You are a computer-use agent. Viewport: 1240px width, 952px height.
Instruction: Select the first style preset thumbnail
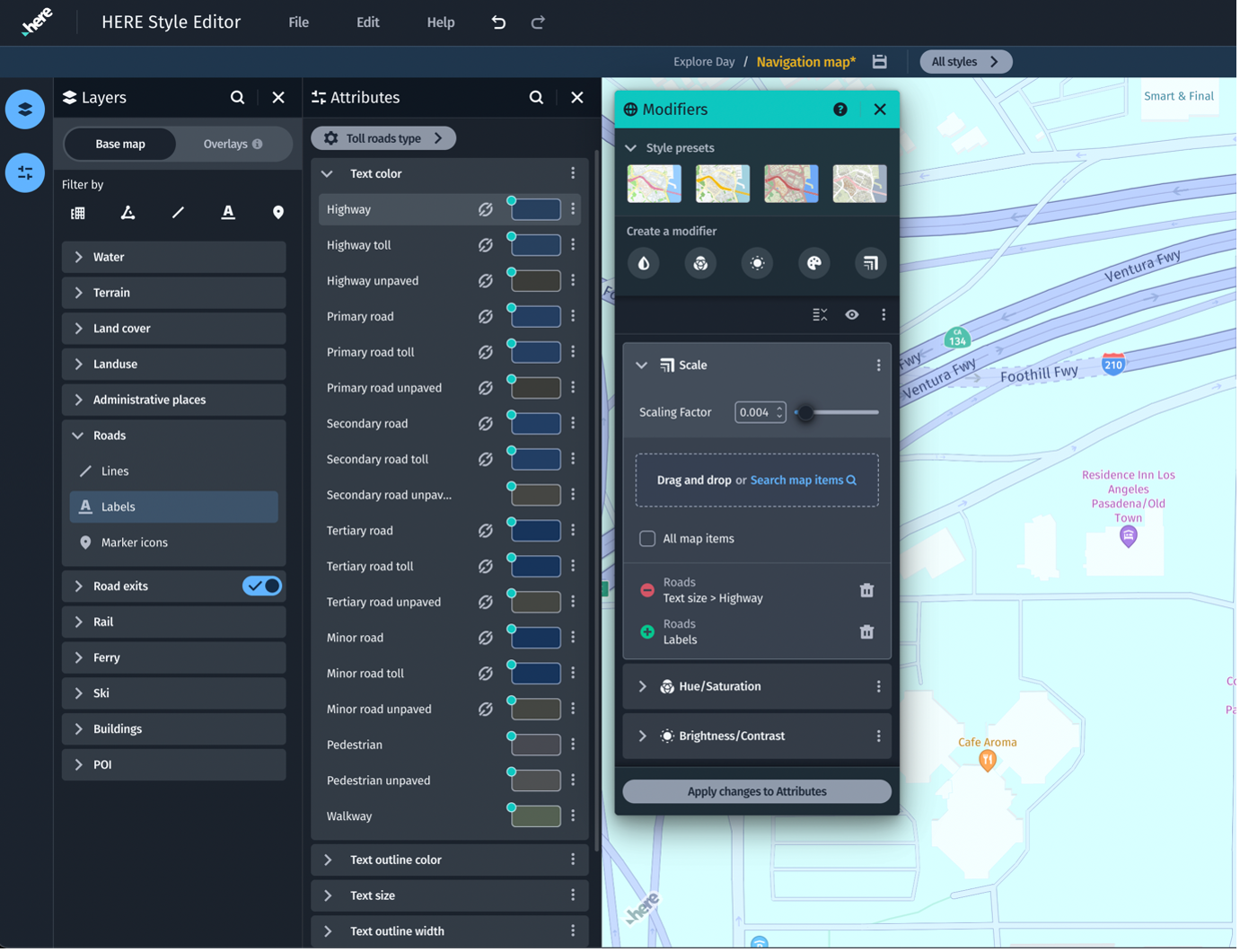coord(654,184)
